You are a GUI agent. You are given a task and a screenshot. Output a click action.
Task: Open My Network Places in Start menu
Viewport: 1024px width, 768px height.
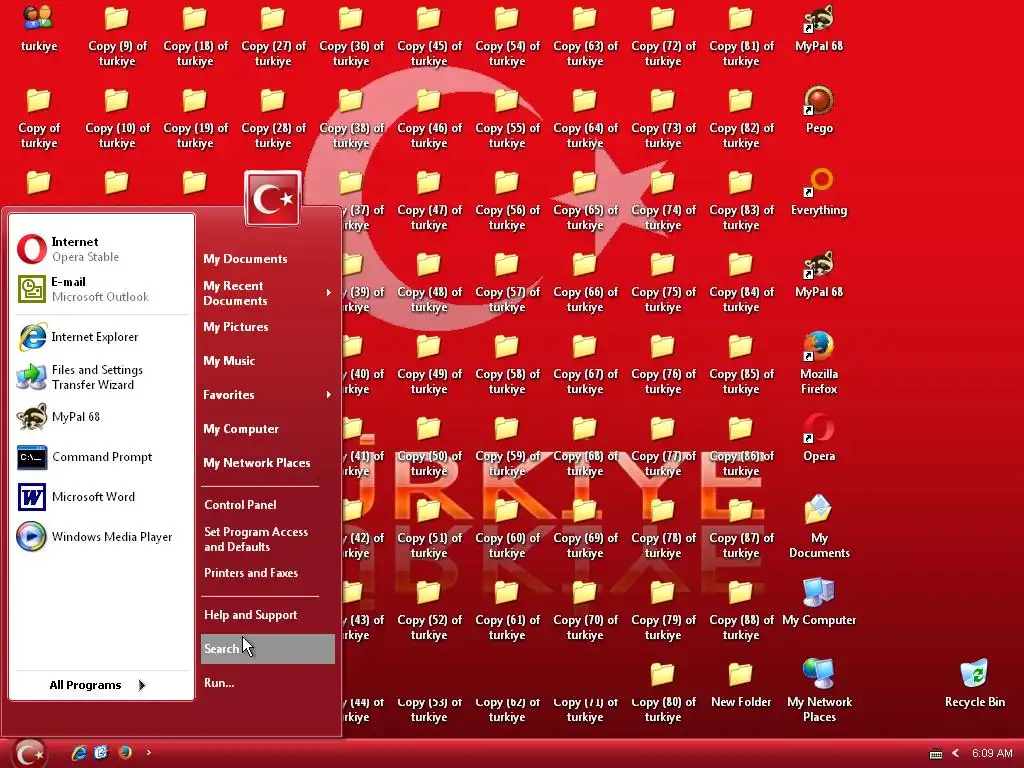(268, 462)
